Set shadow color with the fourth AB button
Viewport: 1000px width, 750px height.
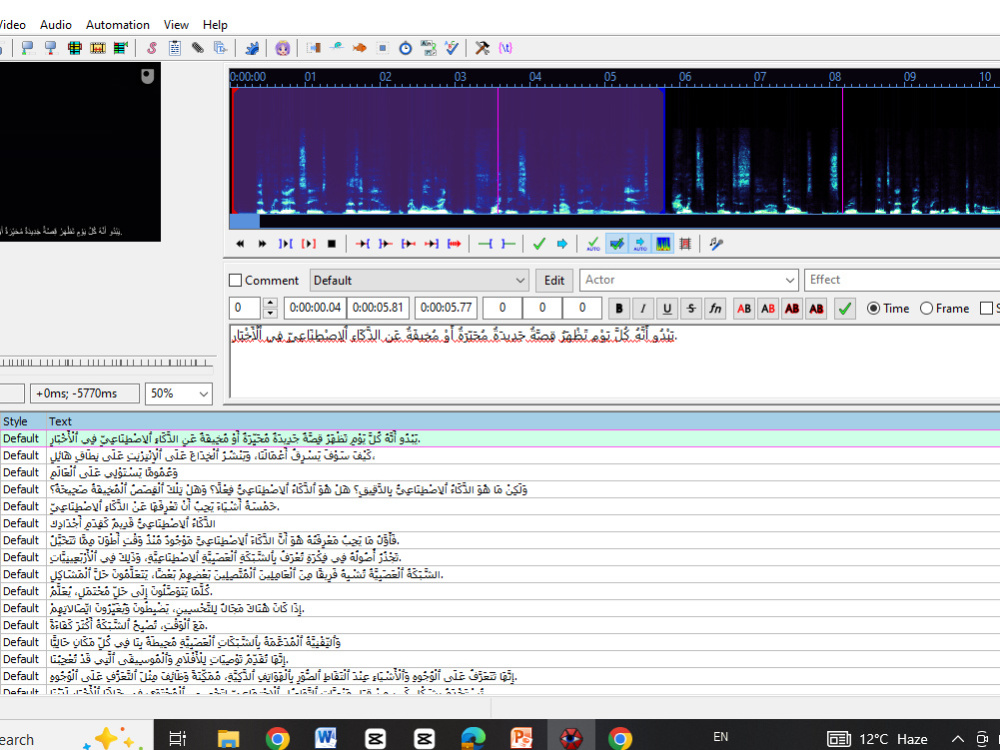click(x=816, y=309)
